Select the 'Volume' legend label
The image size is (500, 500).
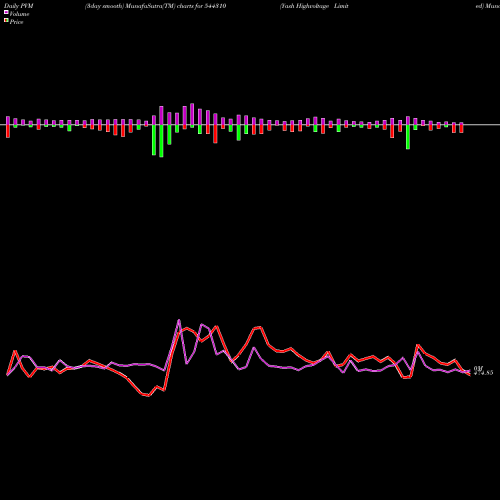(x=19, y=14)
